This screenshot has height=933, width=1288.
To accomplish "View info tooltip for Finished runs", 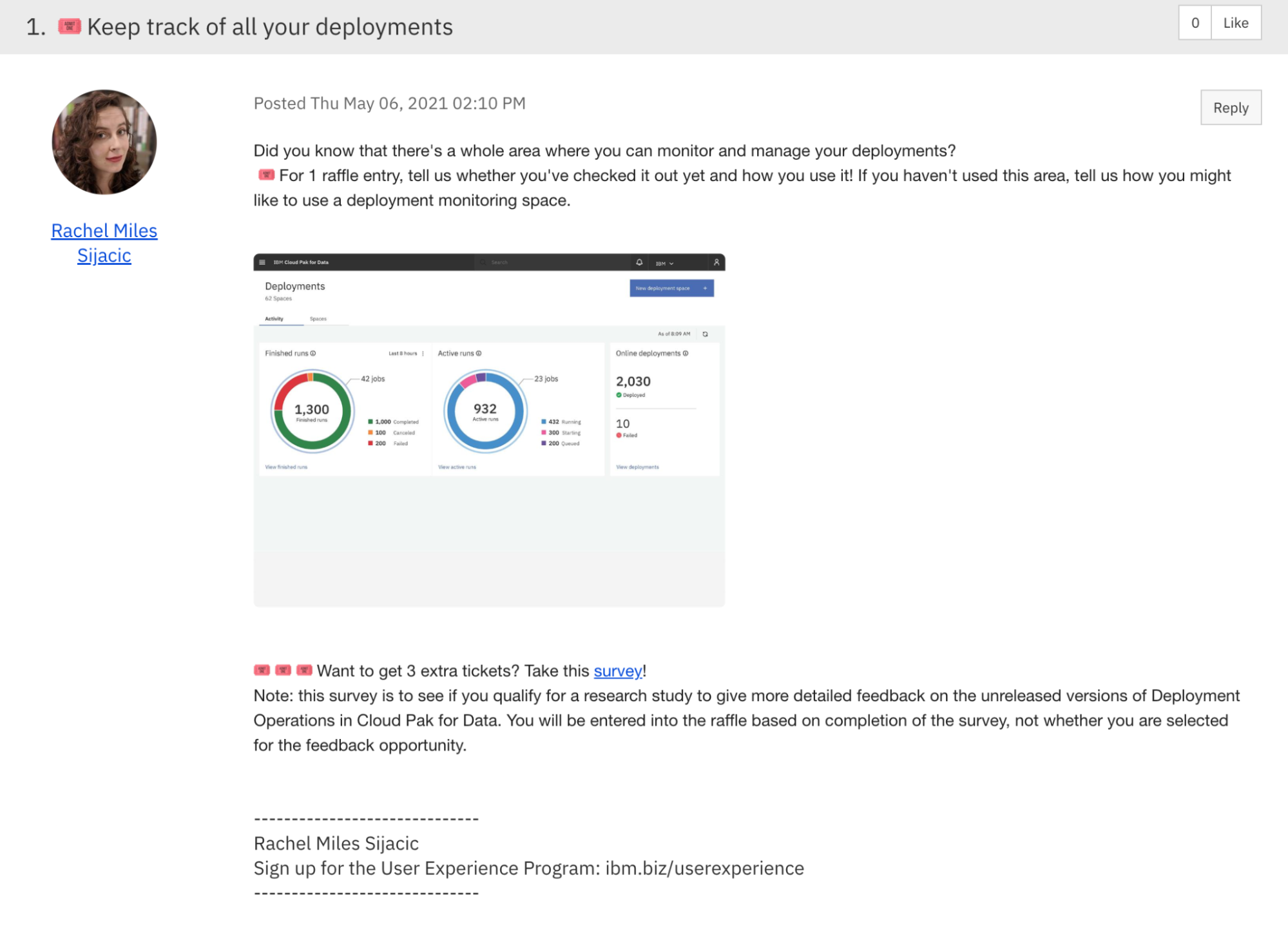I will 313,352.
